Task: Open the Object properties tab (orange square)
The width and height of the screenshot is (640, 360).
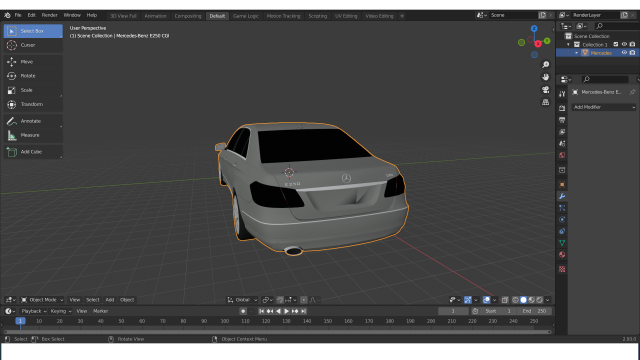Action: [x=562, y=184]
